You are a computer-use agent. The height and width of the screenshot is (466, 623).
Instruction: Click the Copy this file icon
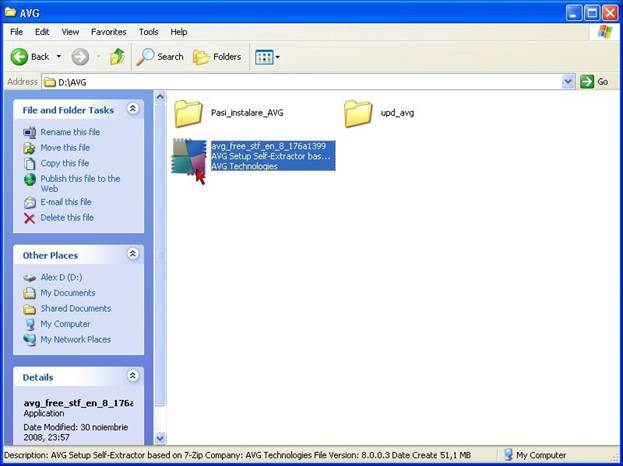point(29,164)
